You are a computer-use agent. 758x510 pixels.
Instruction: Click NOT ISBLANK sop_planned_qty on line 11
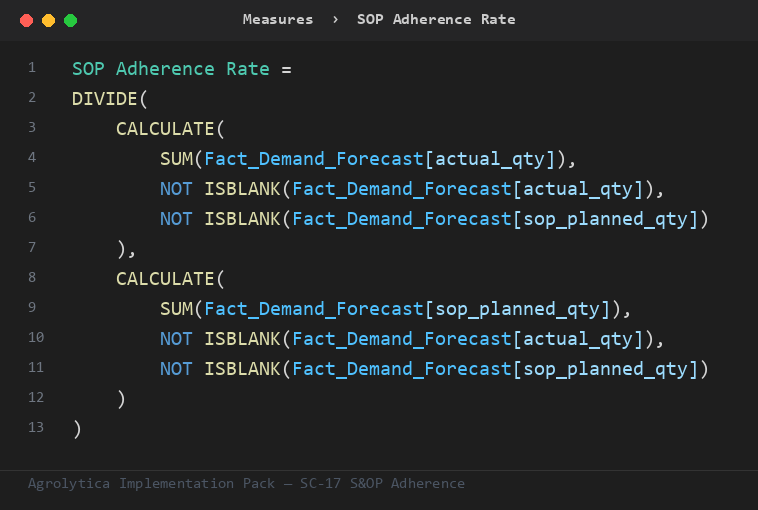tap(434, 368)
